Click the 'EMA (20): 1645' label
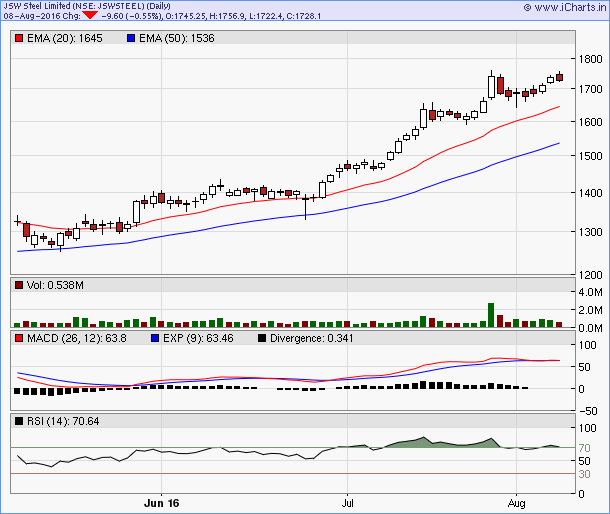 [x=65, y=38]
